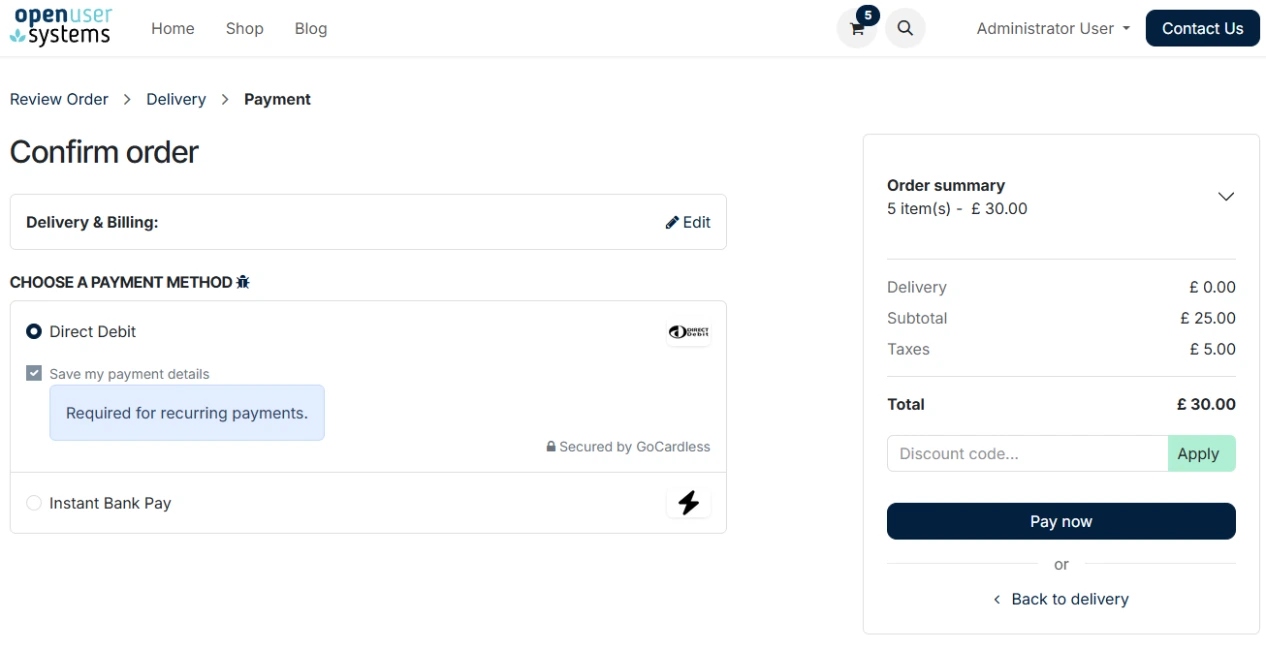Open the Blog menu item

[311, 29]
